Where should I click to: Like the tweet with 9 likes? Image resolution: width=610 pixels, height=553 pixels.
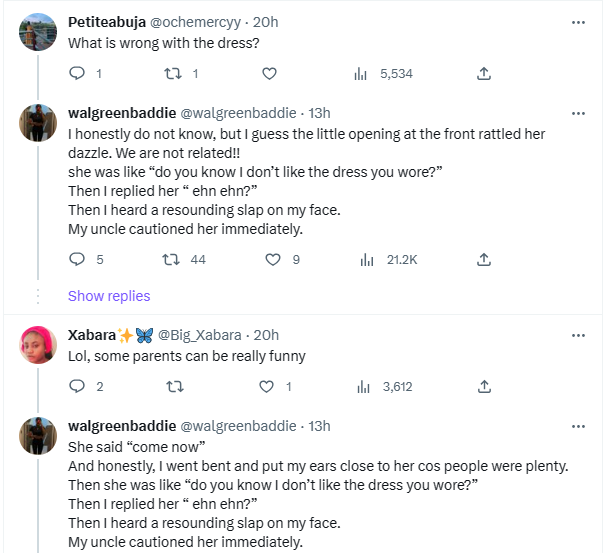tap(272, 259)
